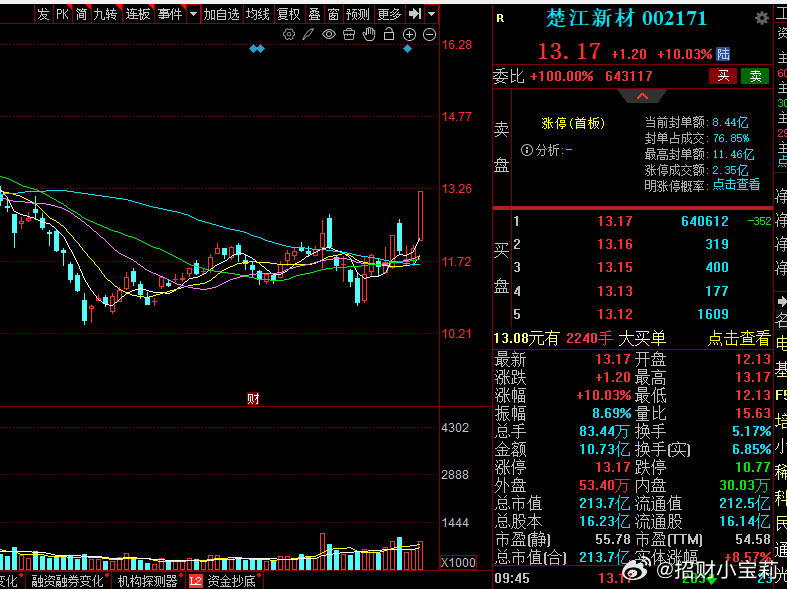This screenshot has width=787, height=589.
Task: Click 委比 value +100.00%
Action: pyautogui.click(x=562, y=76)
